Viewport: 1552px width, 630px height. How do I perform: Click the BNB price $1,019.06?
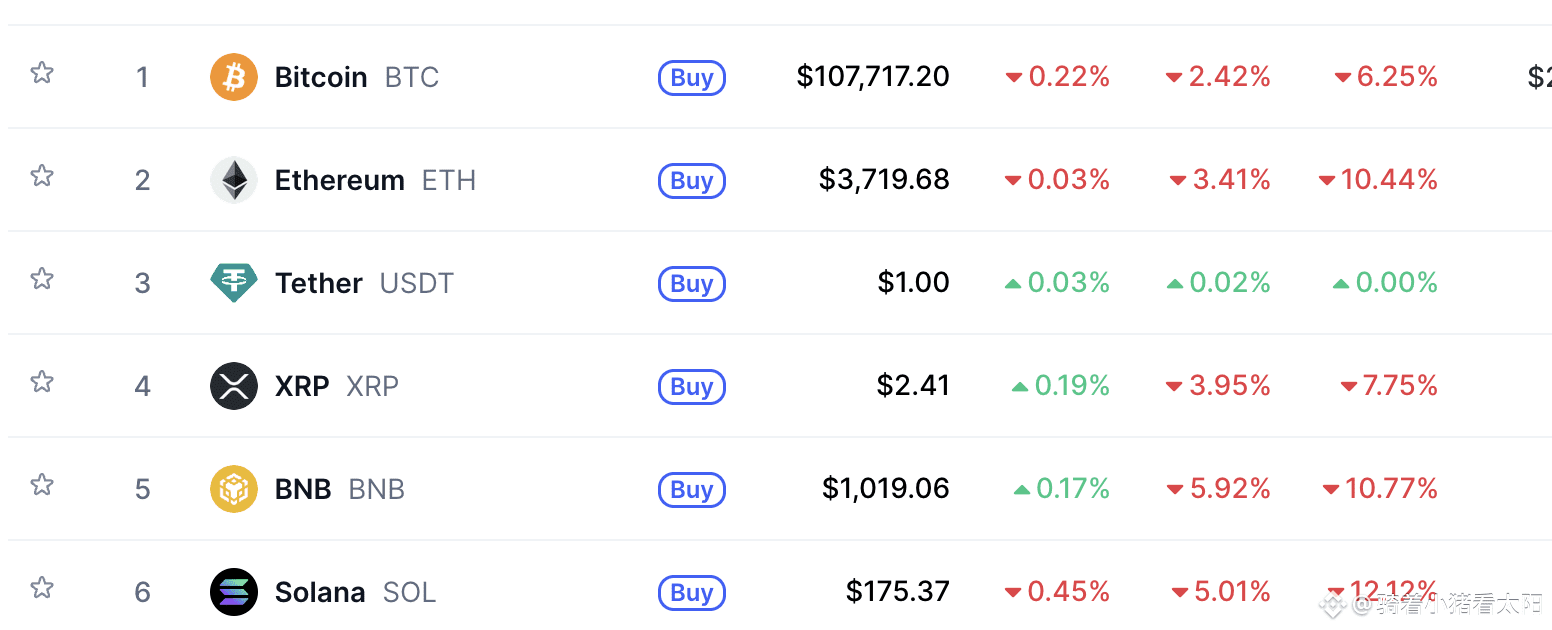point(886,489)
